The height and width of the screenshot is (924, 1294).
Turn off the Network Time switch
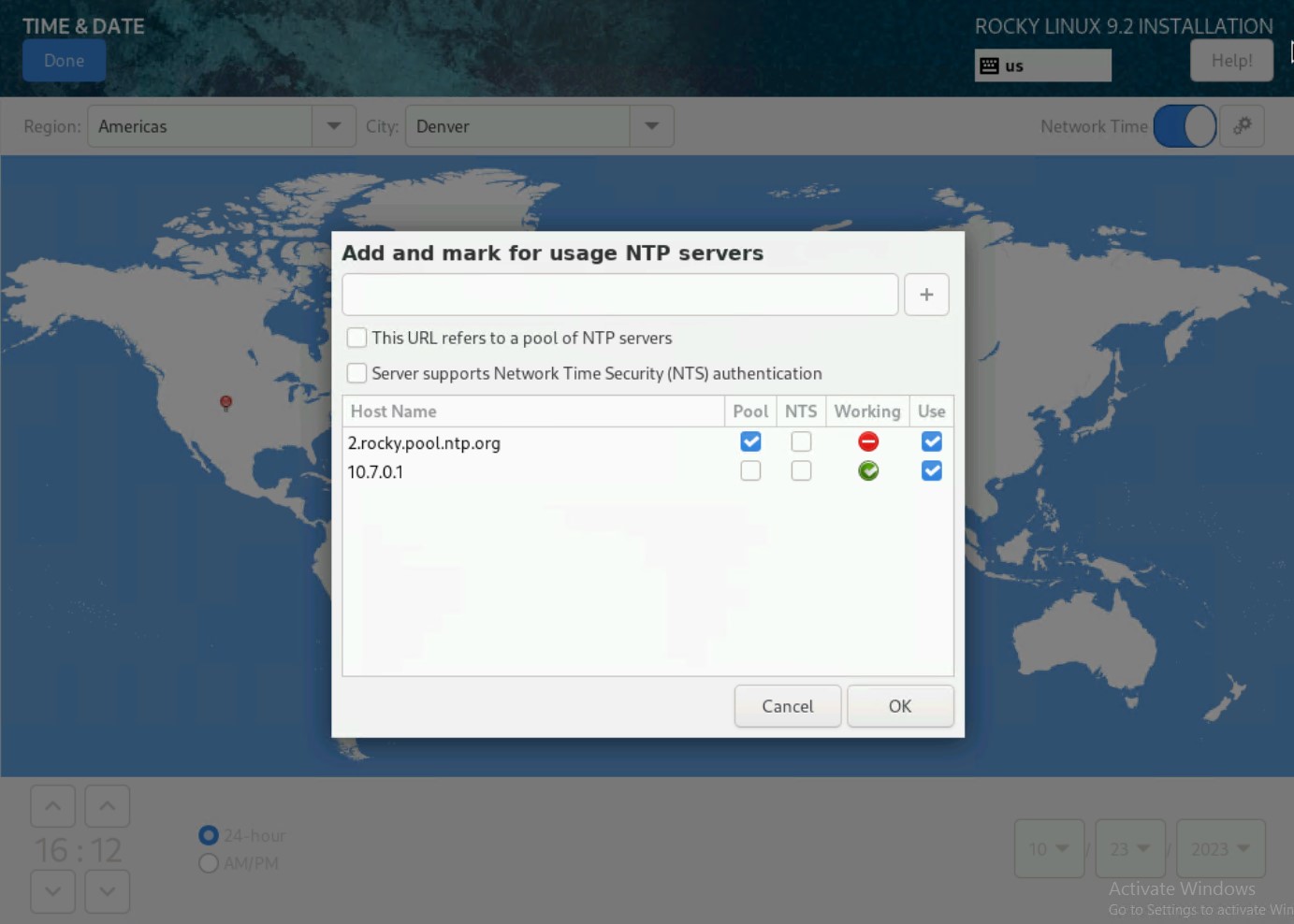1185,126
